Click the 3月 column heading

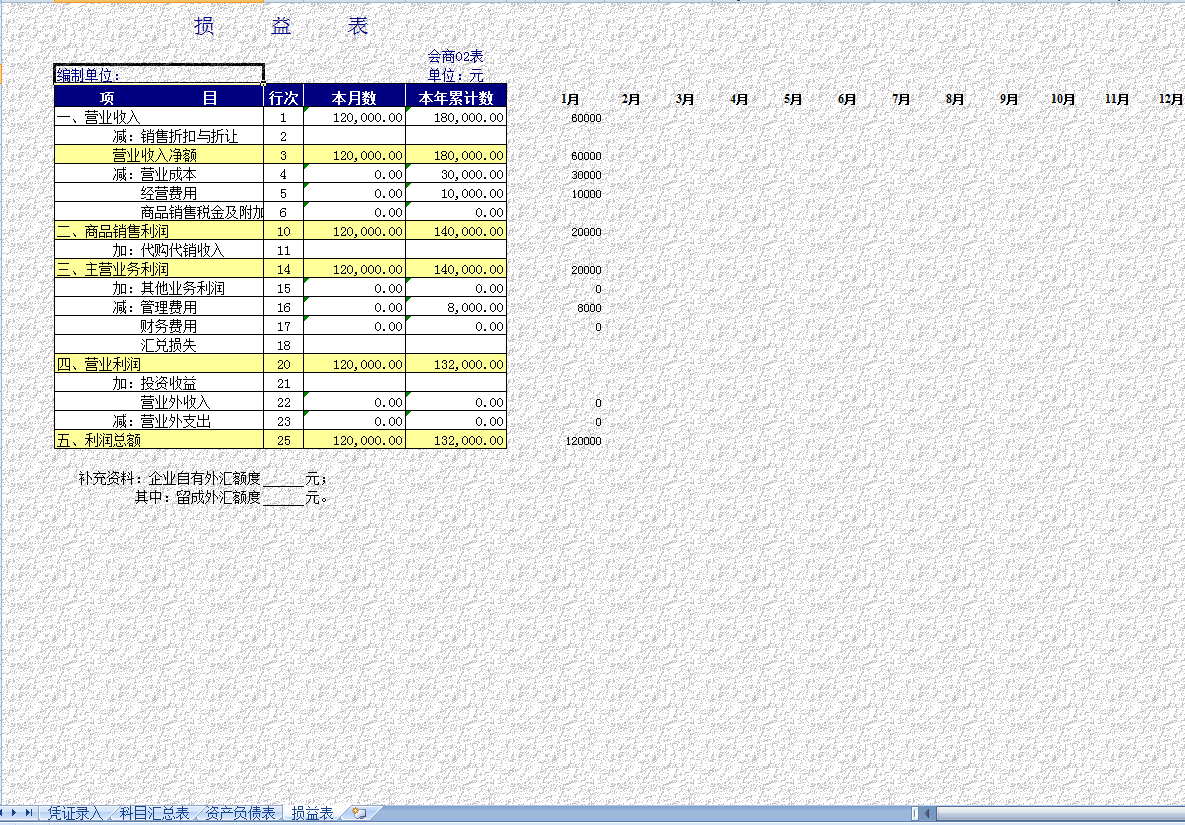tap(685, 99)
